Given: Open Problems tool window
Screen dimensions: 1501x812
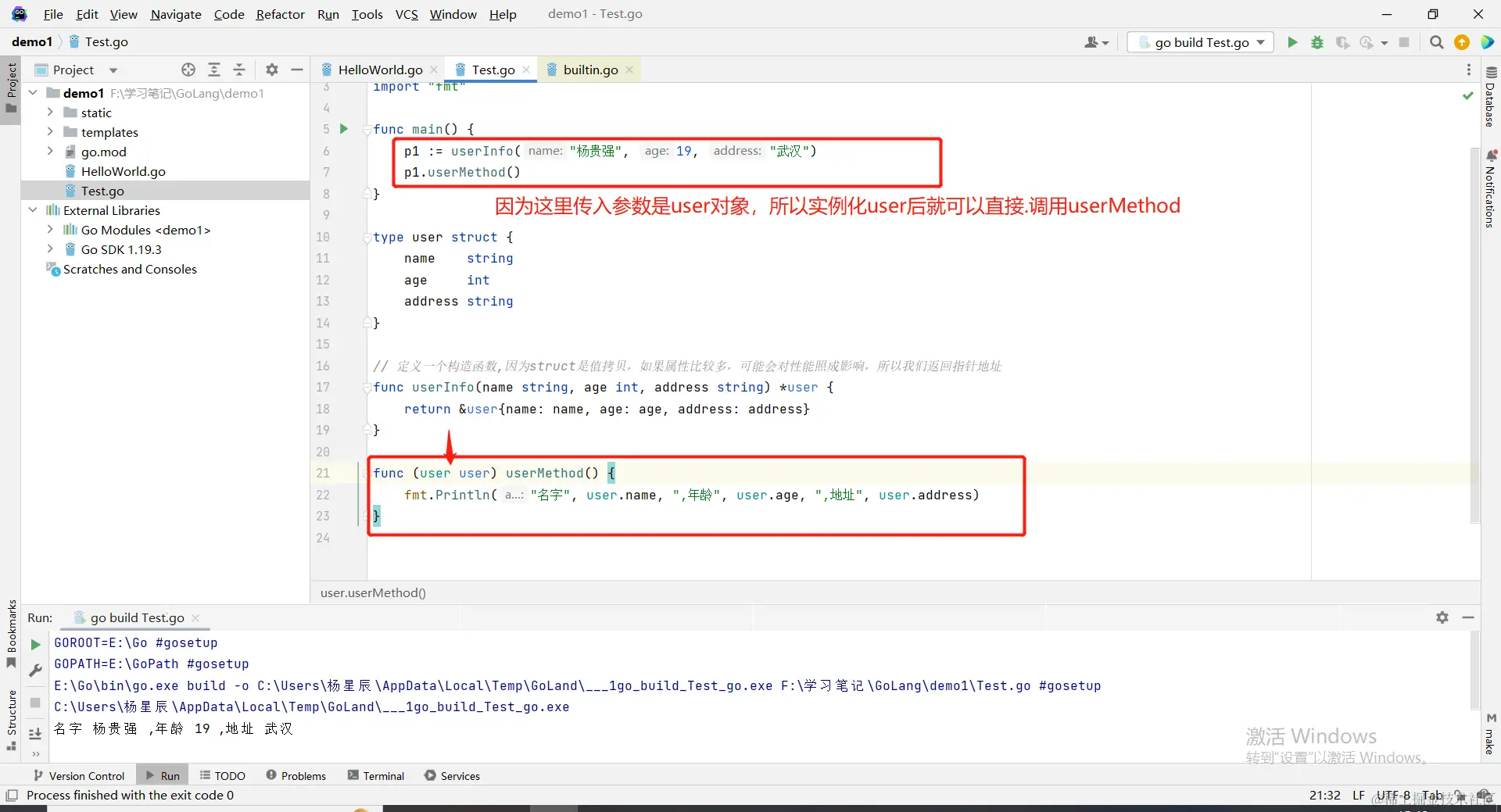Looking at the screenshot, I should pyautogui.click(x=296, y=775).
